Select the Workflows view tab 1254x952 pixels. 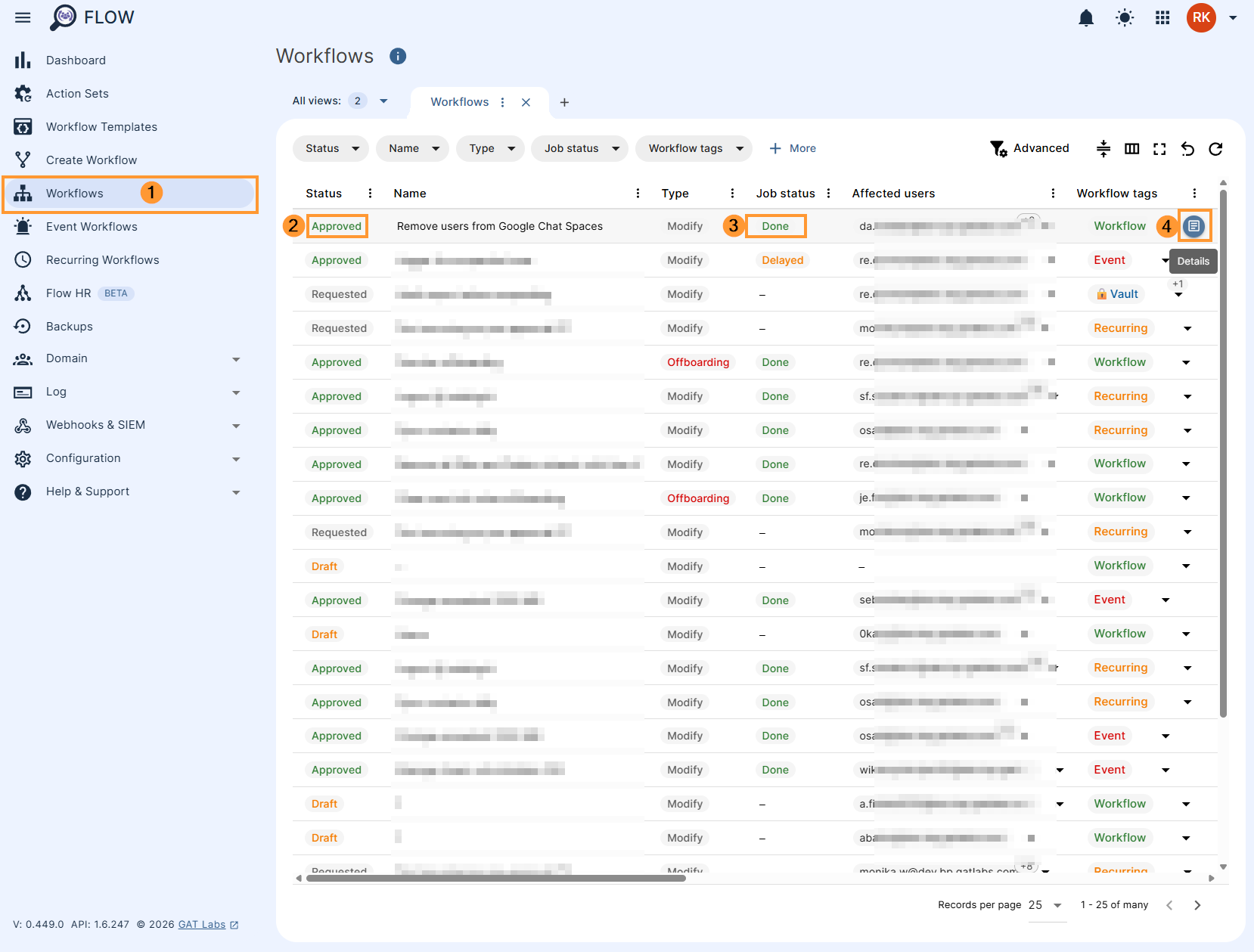point(459,102)
